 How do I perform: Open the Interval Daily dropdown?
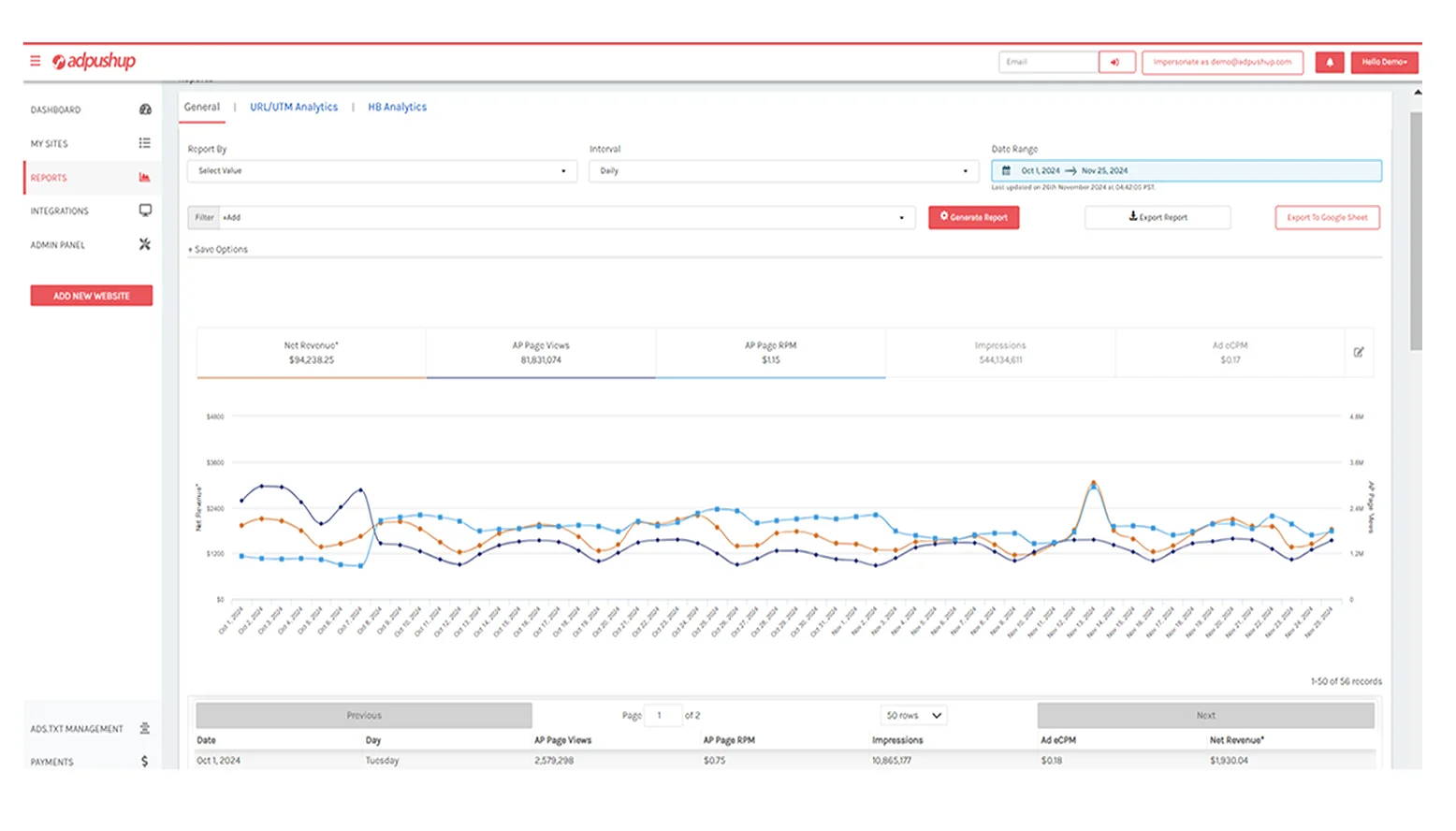[x=784, y=171]
